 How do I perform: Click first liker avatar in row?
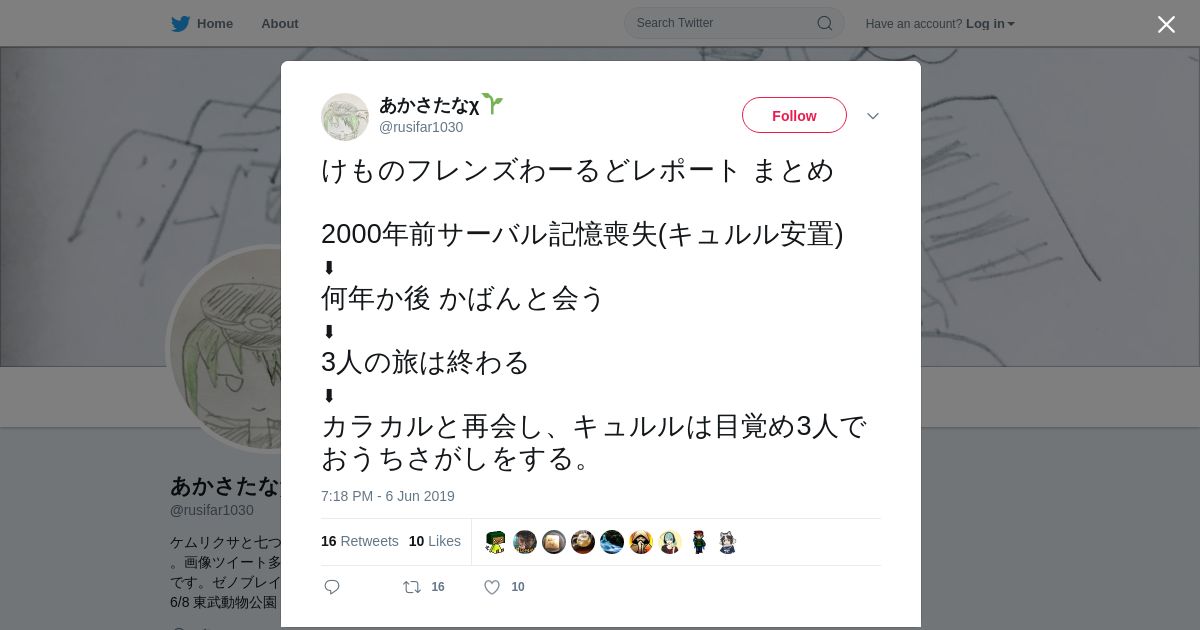496,542
